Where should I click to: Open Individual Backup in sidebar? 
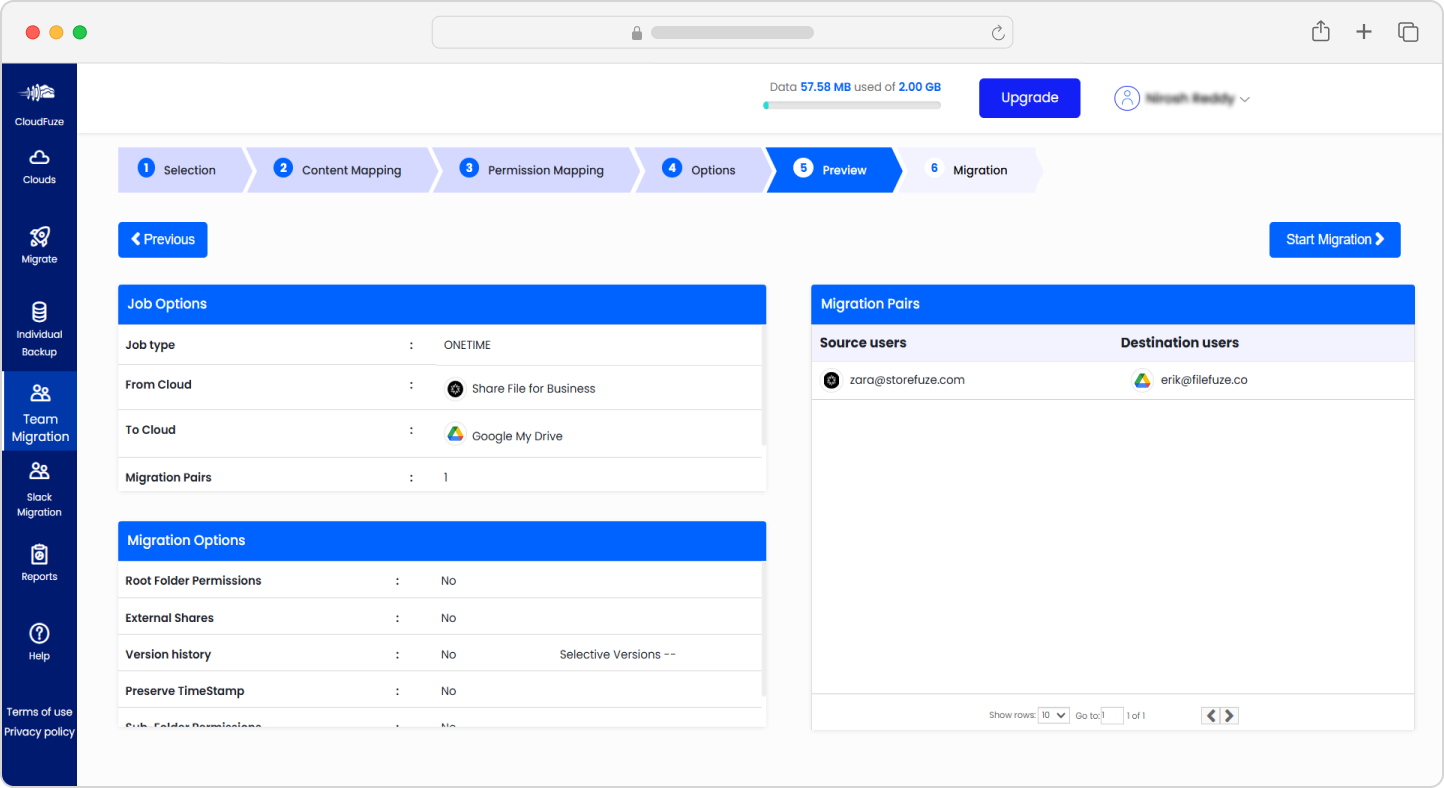coord(39,329)
